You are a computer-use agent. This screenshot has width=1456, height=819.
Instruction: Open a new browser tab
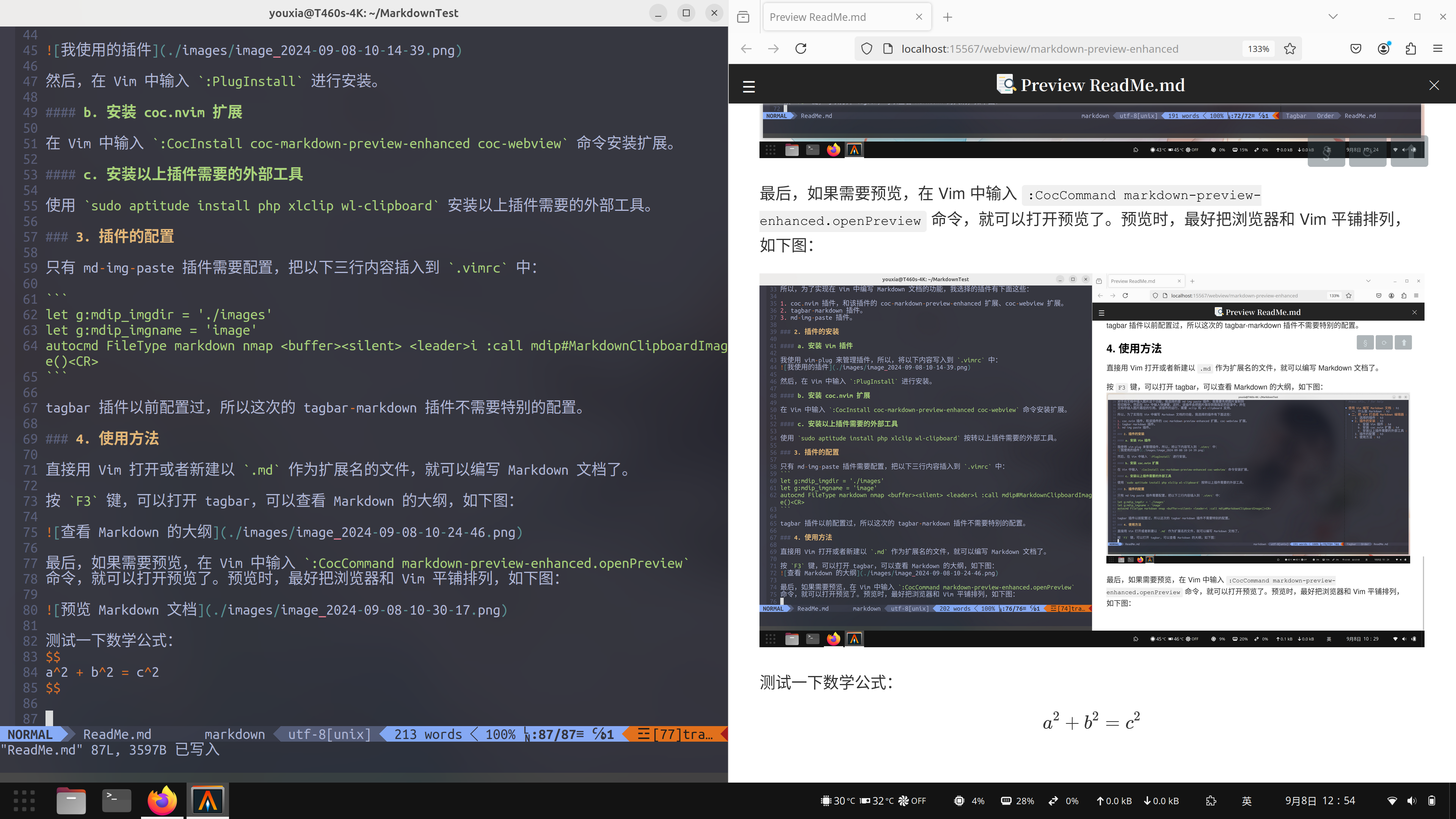[947, 17]
